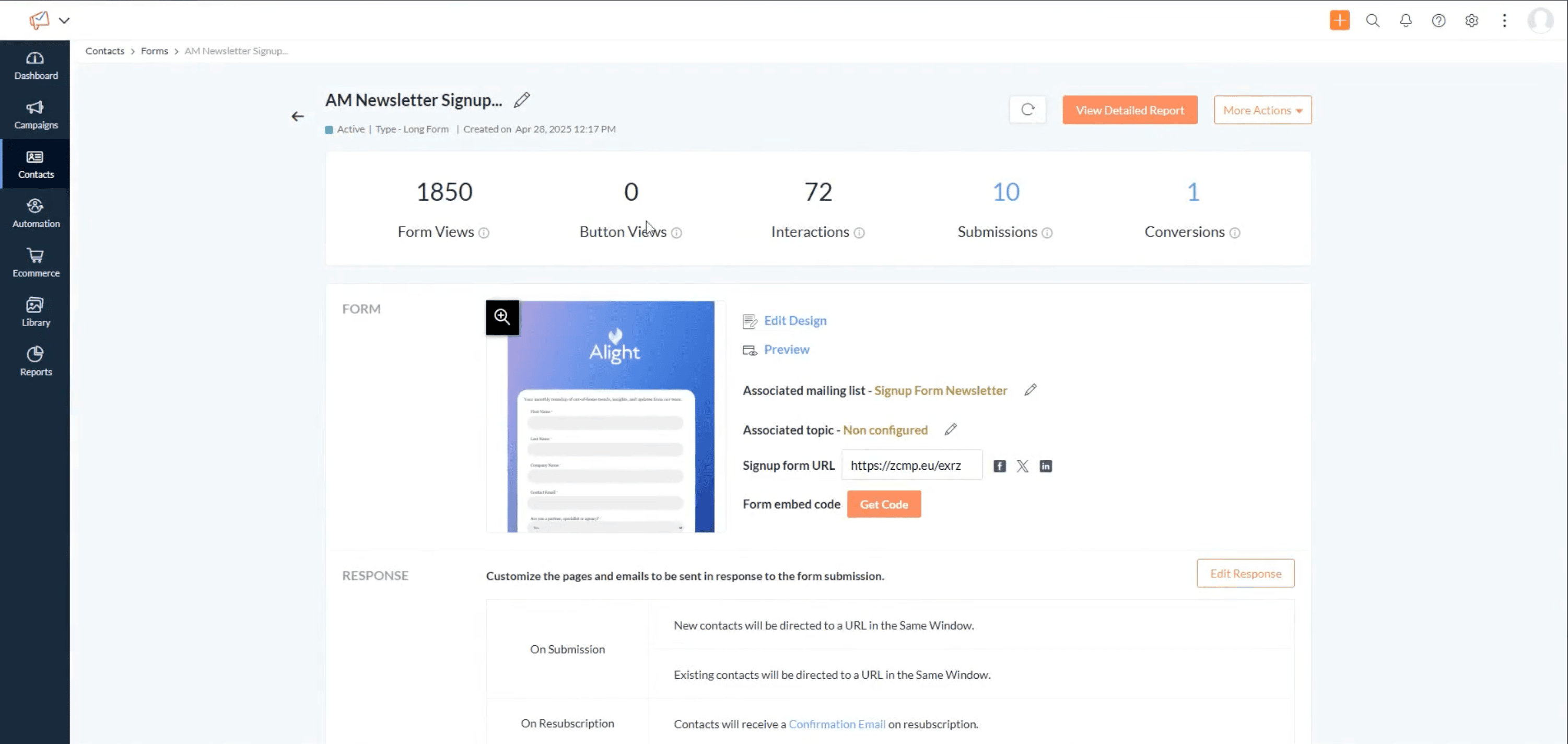Go to Contacts breadcrumb
Viewport: 1568px width, 744px height.
pyautogui.click(x=104, y=51)
